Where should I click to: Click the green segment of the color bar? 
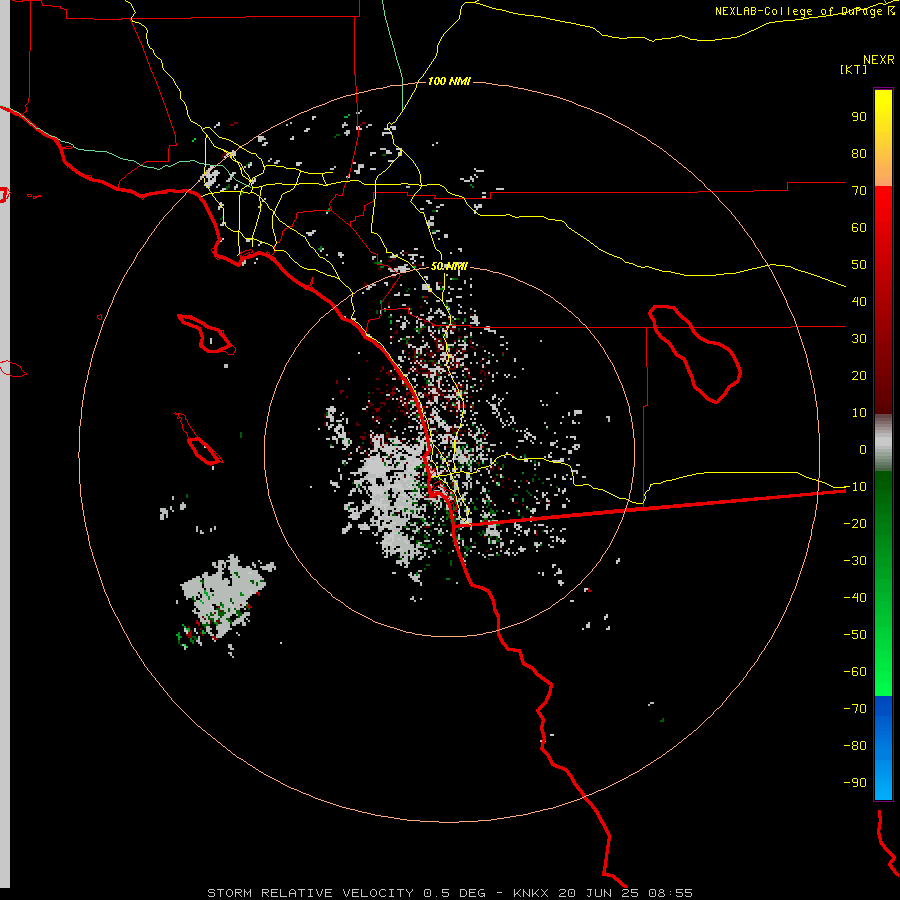883,584
